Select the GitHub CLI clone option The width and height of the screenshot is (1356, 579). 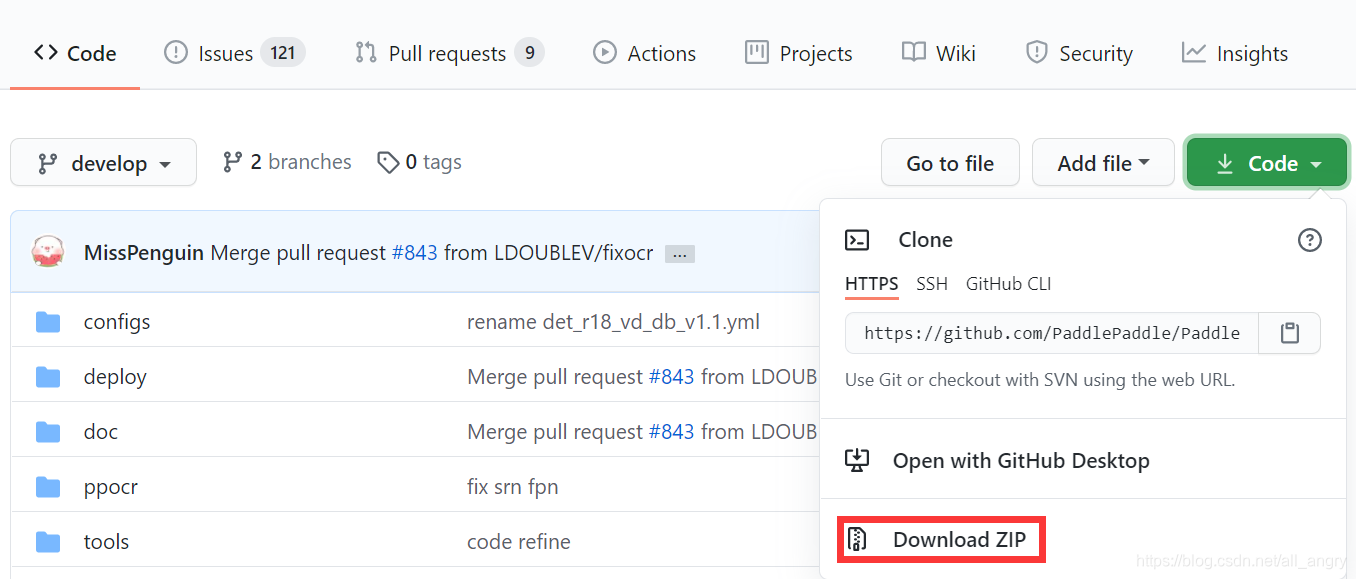(x=1008, y=284)
